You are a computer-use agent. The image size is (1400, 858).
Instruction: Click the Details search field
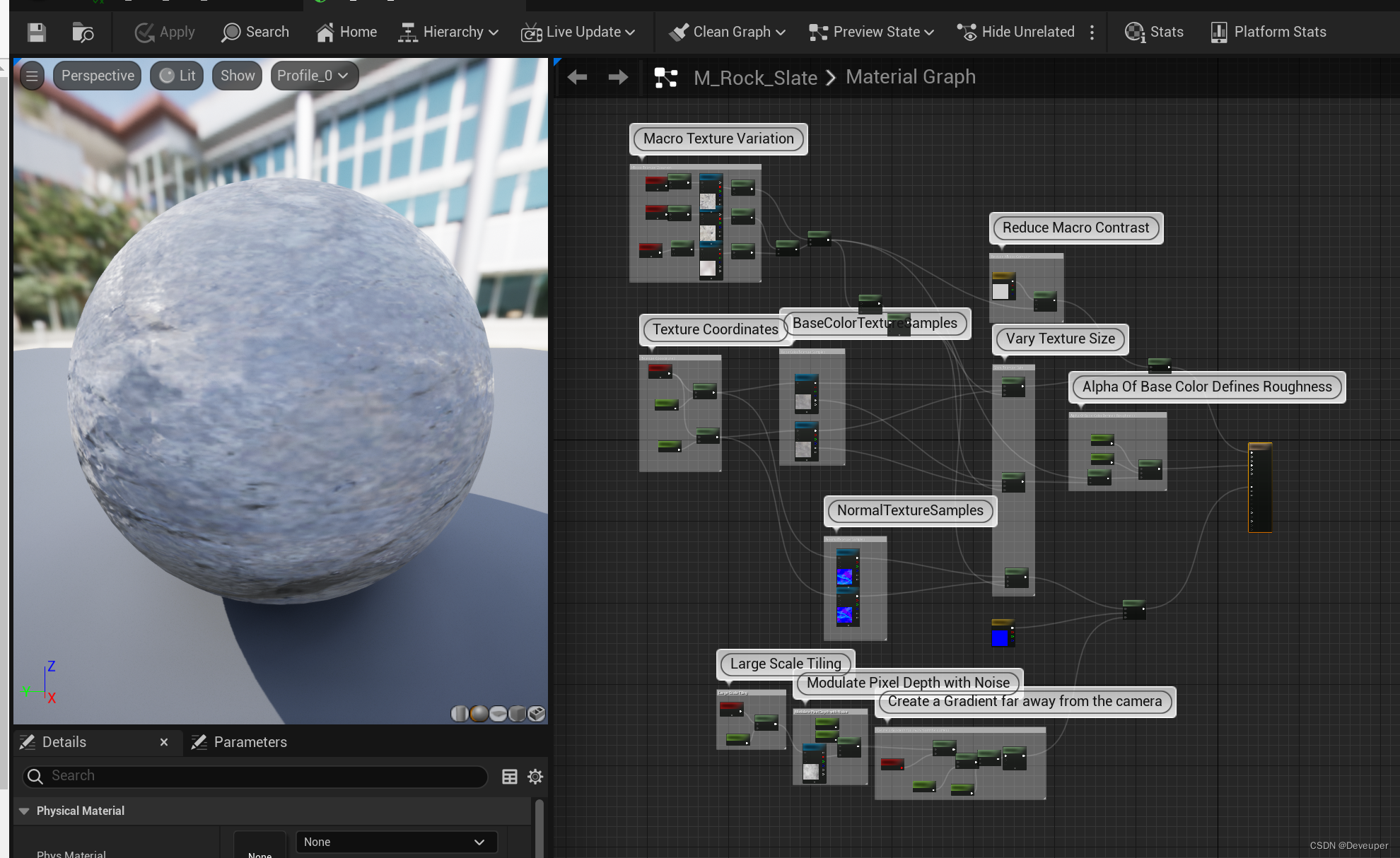pyautogui.click(x=255, y=776)
